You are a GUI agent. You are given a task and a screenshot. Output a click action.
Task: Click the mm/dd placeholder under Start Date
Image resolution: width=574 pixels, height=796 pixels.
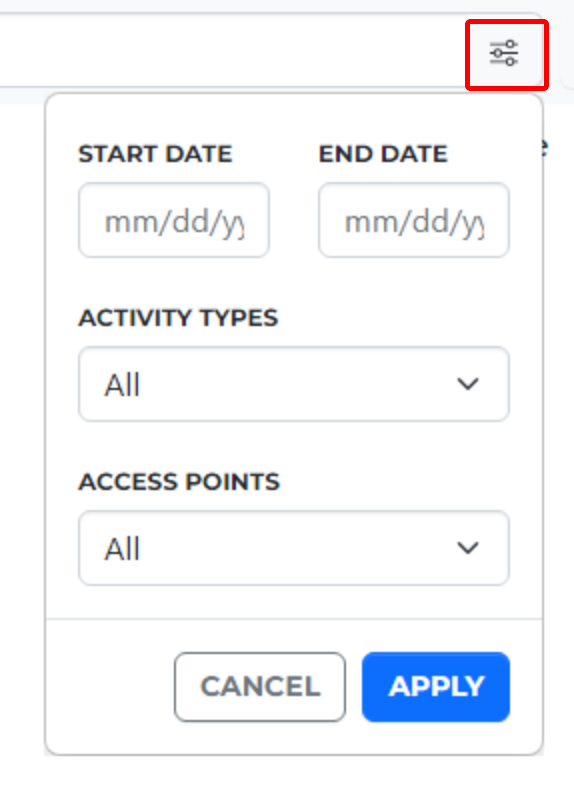174,223
